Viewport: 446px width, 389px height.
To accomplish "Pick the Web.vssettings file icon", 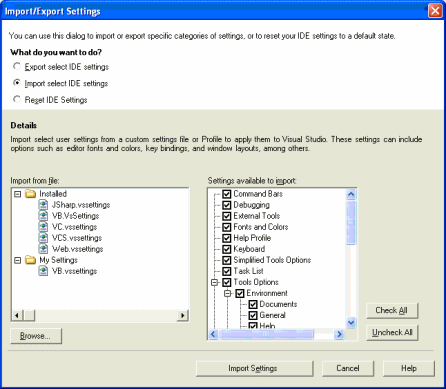I will tap(43, 249).
